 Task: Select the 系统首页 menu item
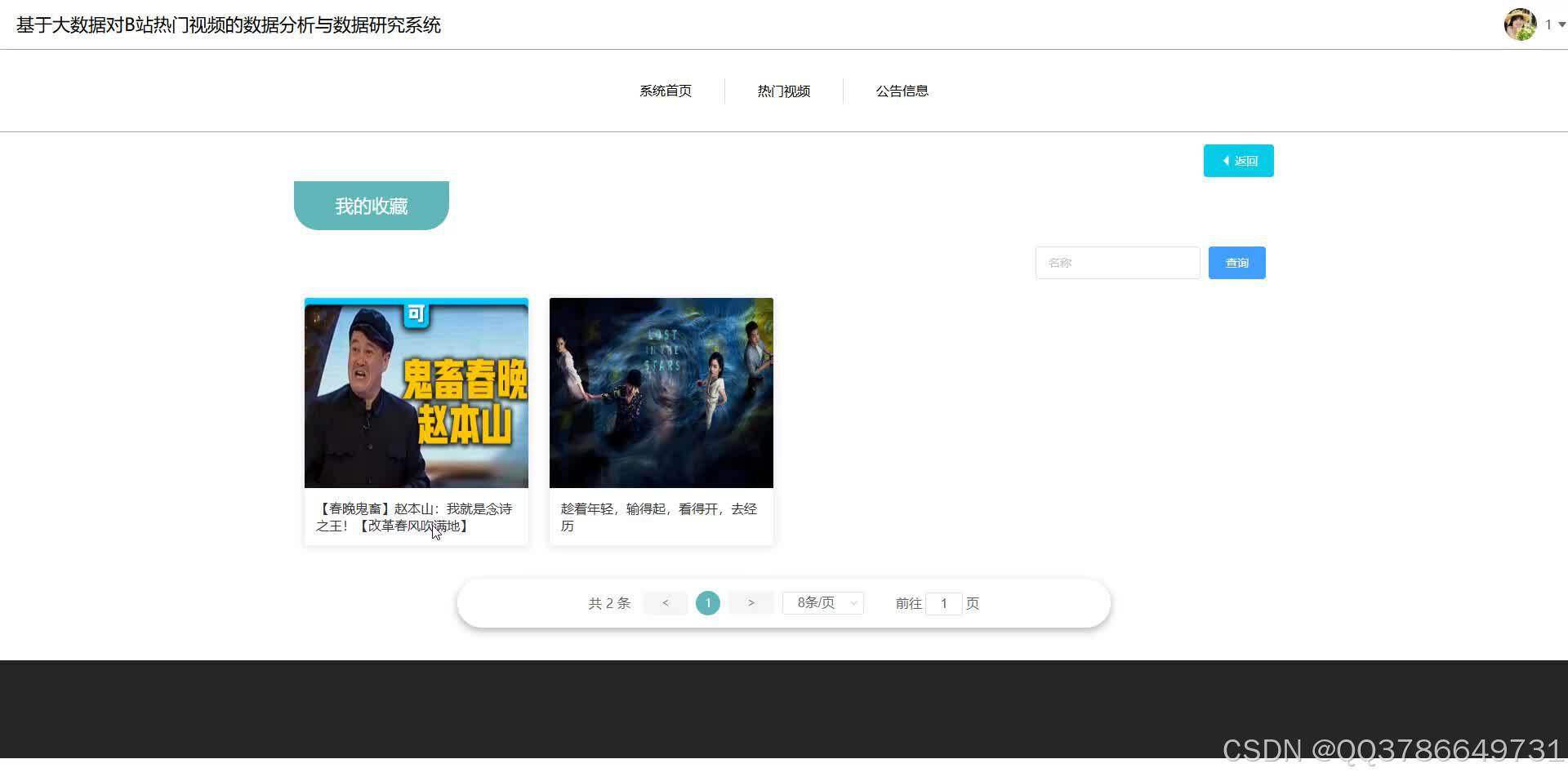tap(666, 91)
